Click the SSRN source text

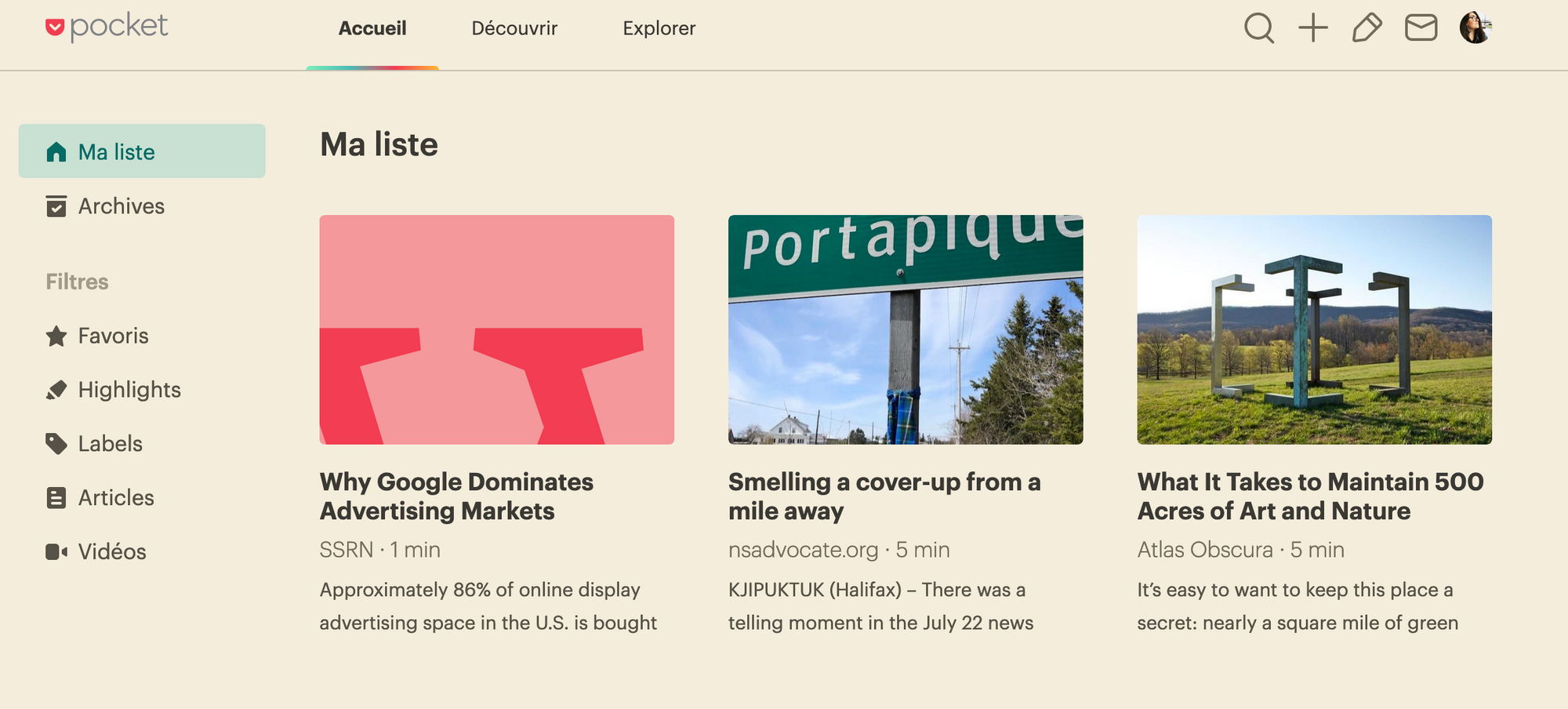(347, 550)
